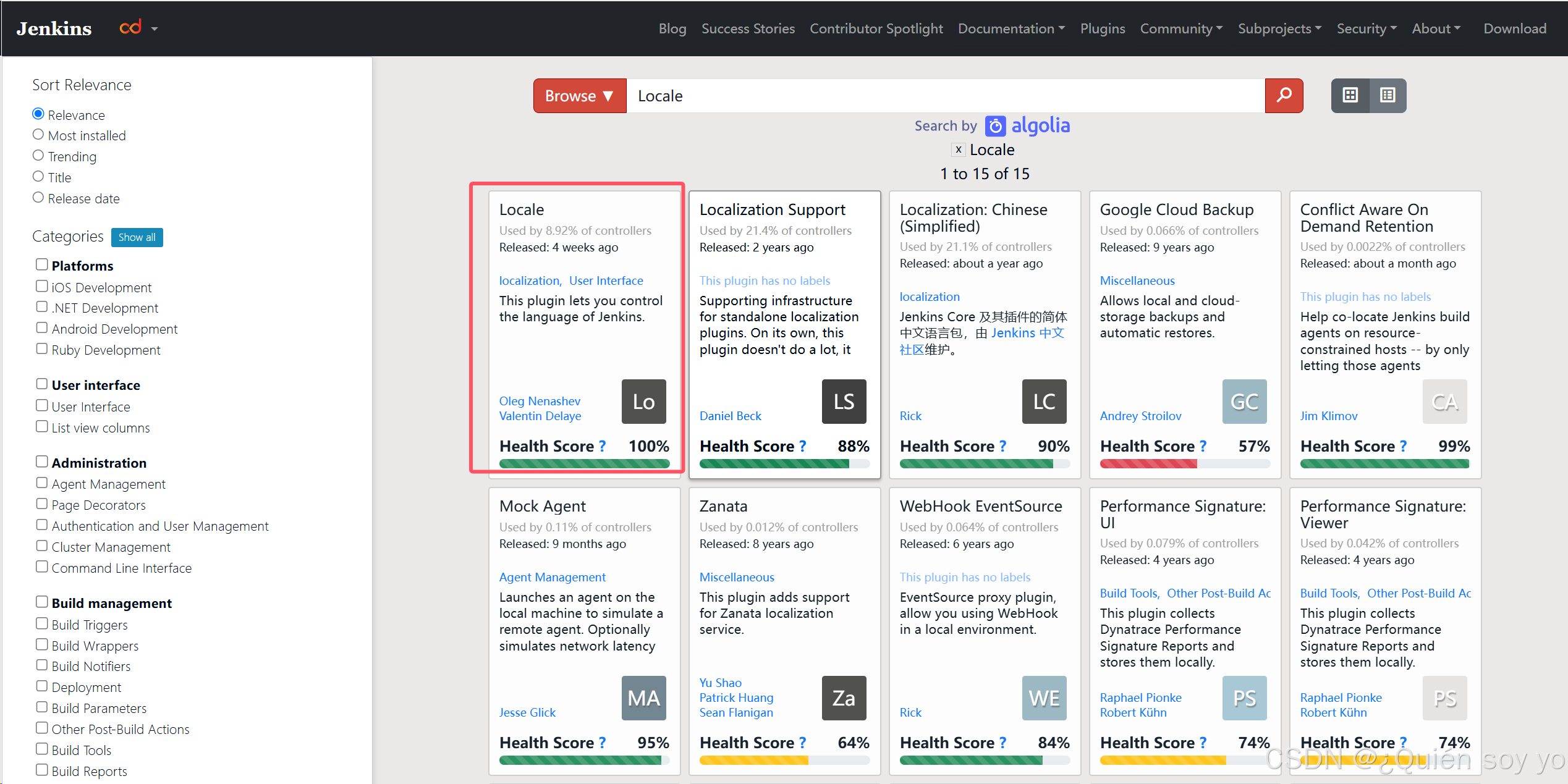Select Trending sort option
This screenshot has width=1568, height=784.
38,156
